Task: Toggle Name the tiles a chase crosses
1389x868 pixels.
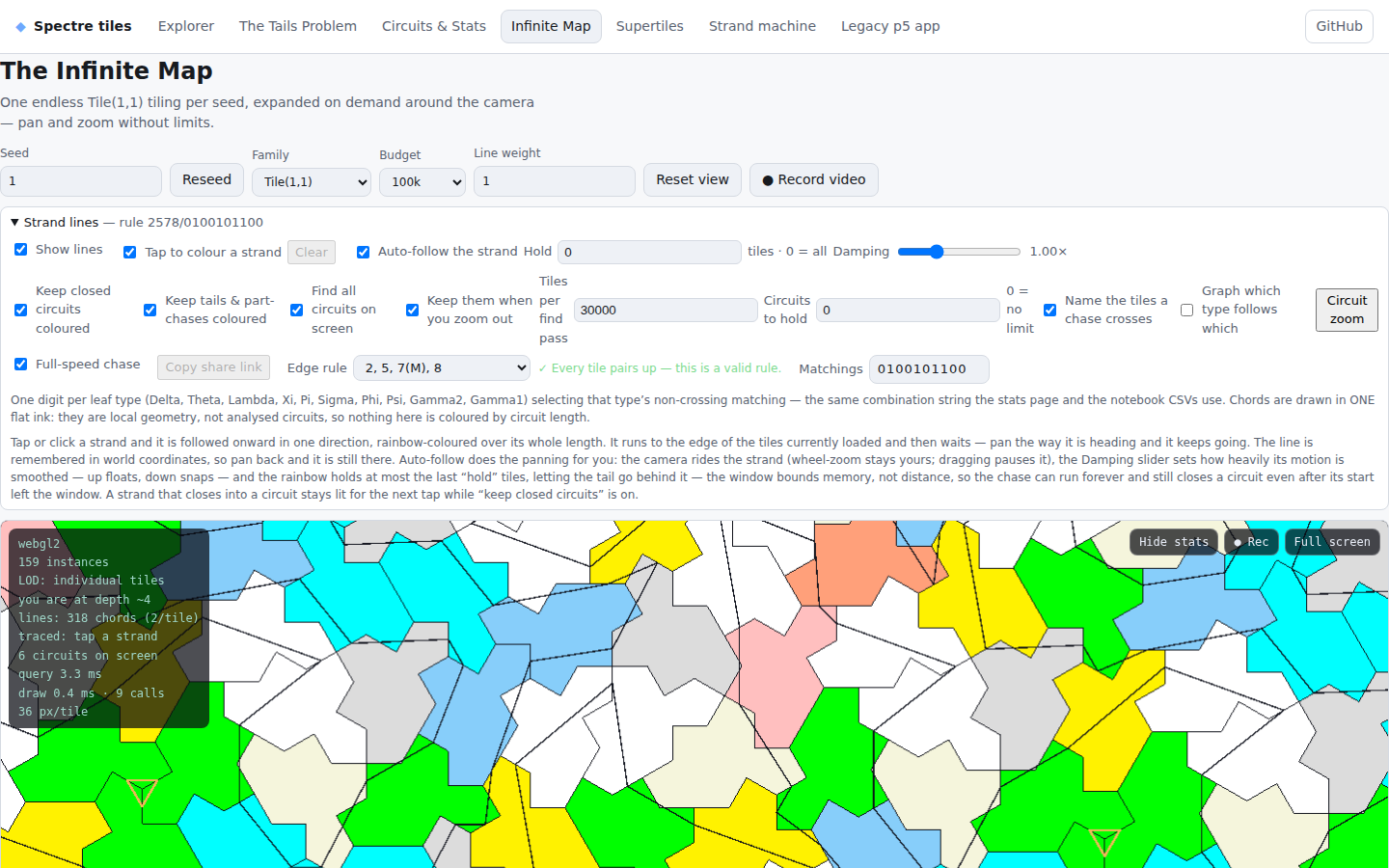Action: [1050, 310]
